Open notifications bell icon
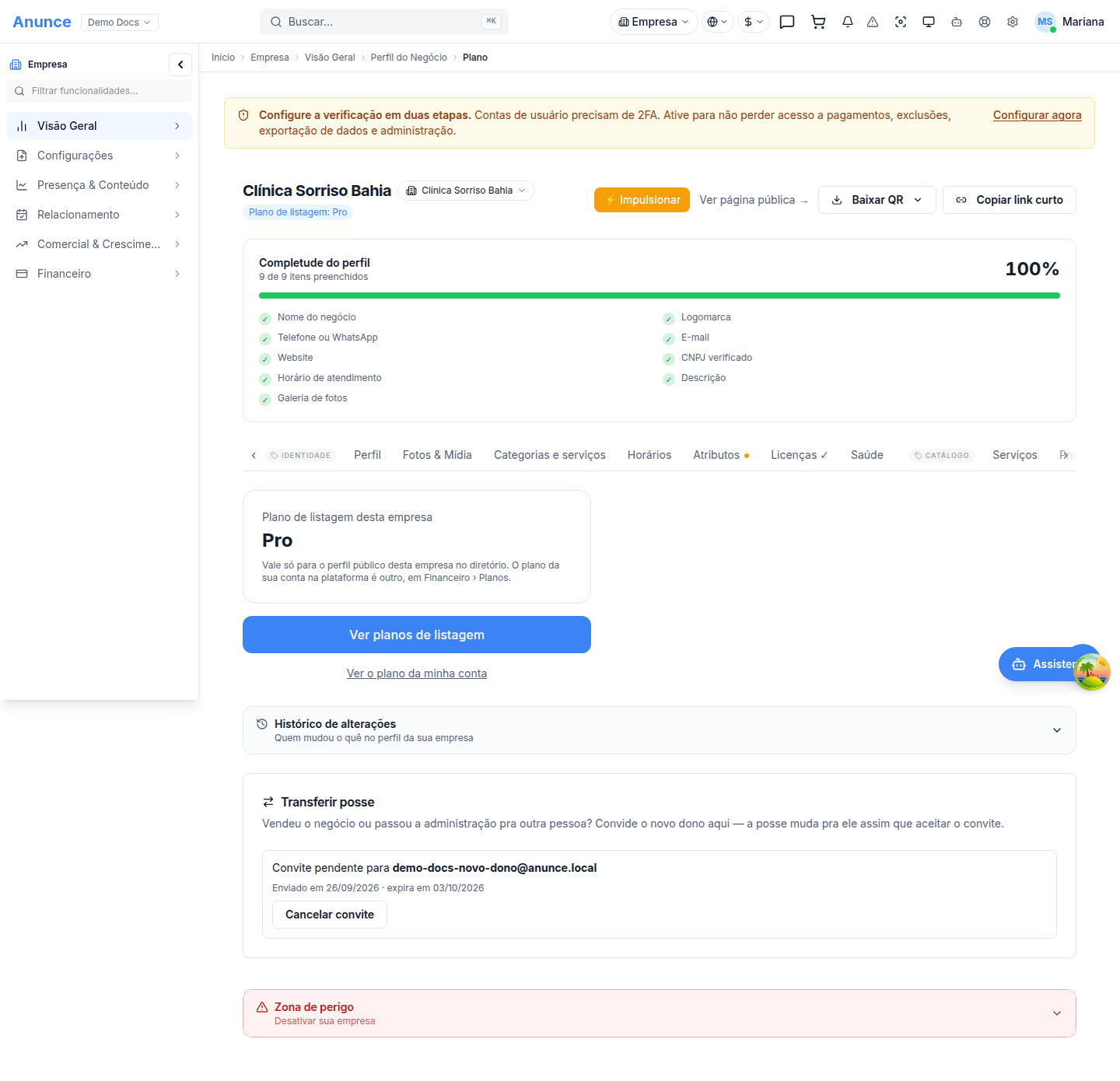The height and width of the screenshot is (1081, 1120). (848, 22)
